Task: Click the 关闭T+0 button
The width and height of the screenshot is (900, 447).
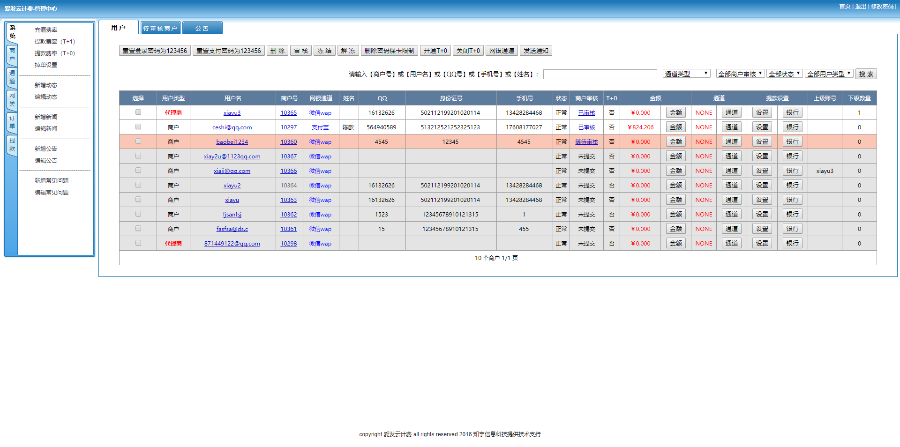Action: point(468,50)
